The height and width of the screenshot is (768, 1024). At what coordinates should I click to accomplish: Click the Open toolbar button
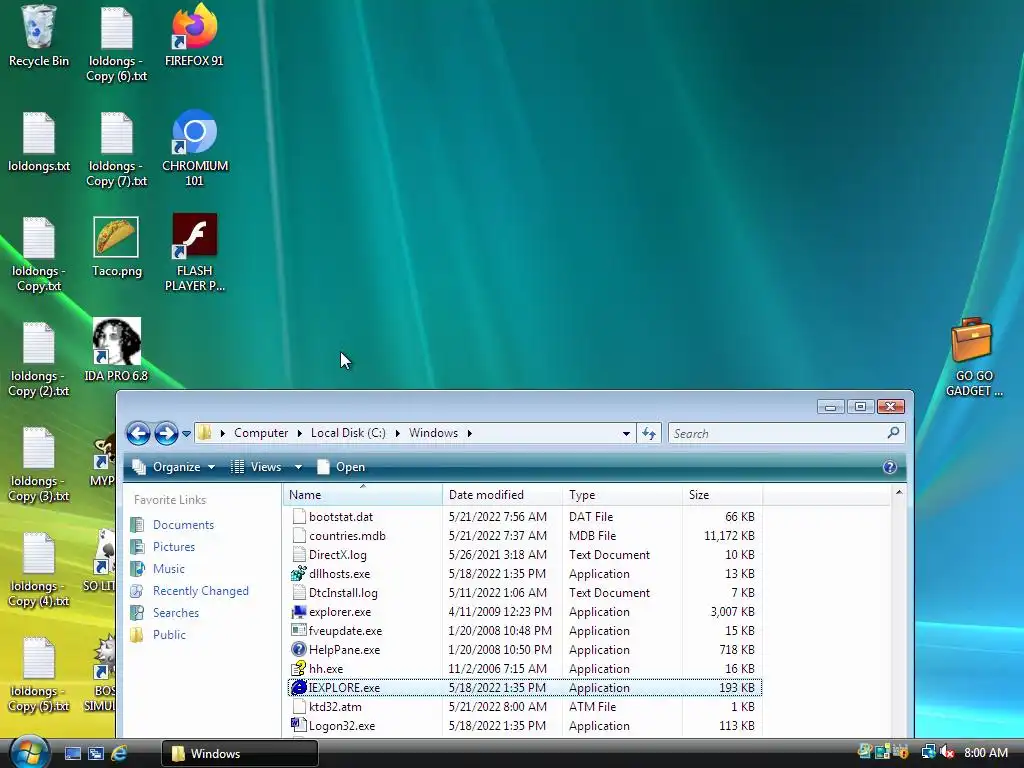(341, 467)
